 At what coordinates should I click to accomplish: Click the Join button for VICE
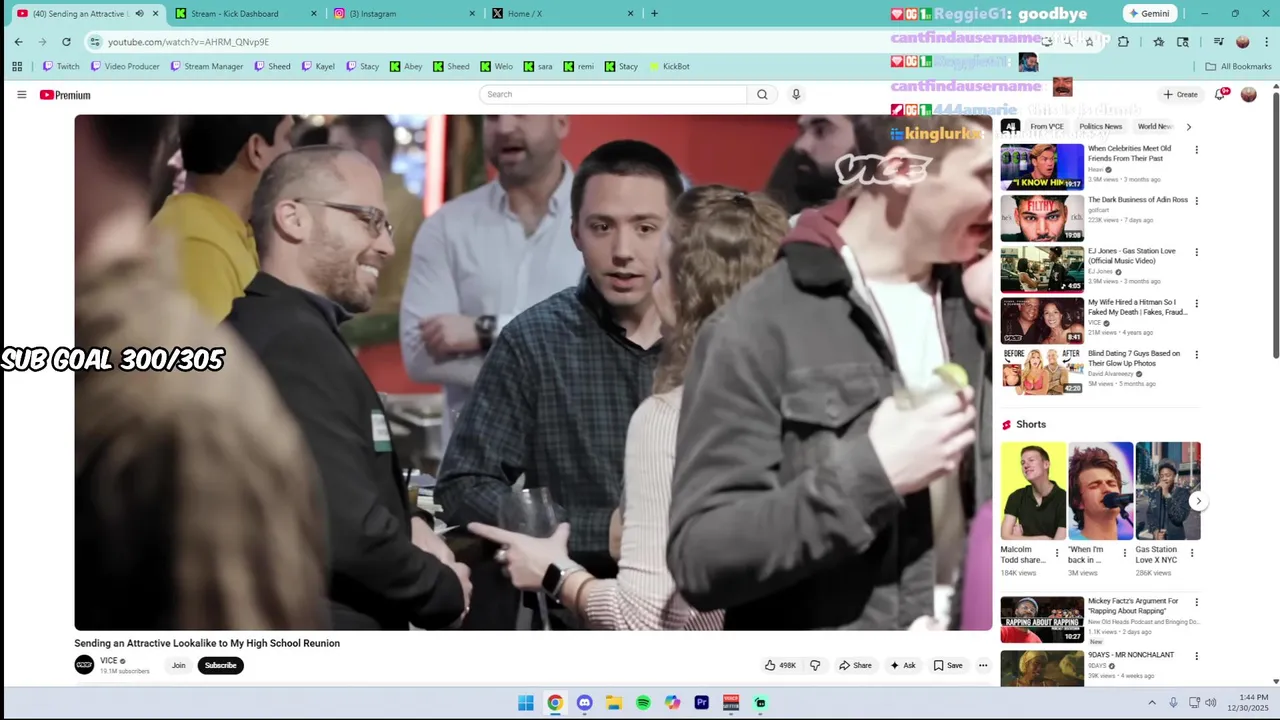tap(178, 665)
